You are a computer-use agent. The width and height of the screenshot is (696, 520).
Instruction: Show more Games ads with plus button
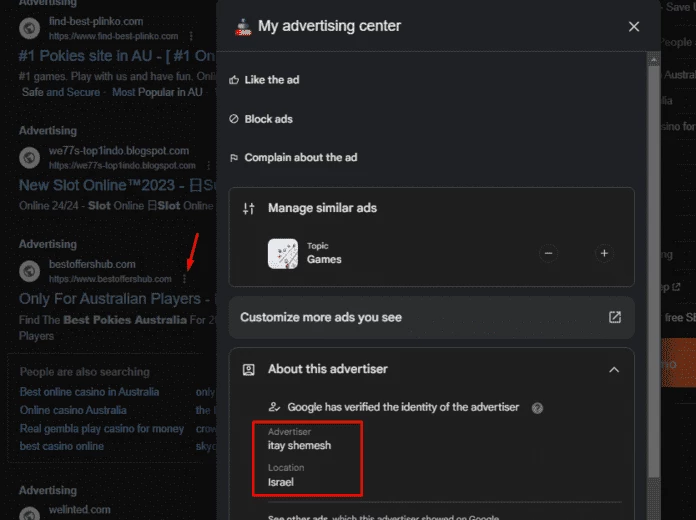tap(604, 253)
